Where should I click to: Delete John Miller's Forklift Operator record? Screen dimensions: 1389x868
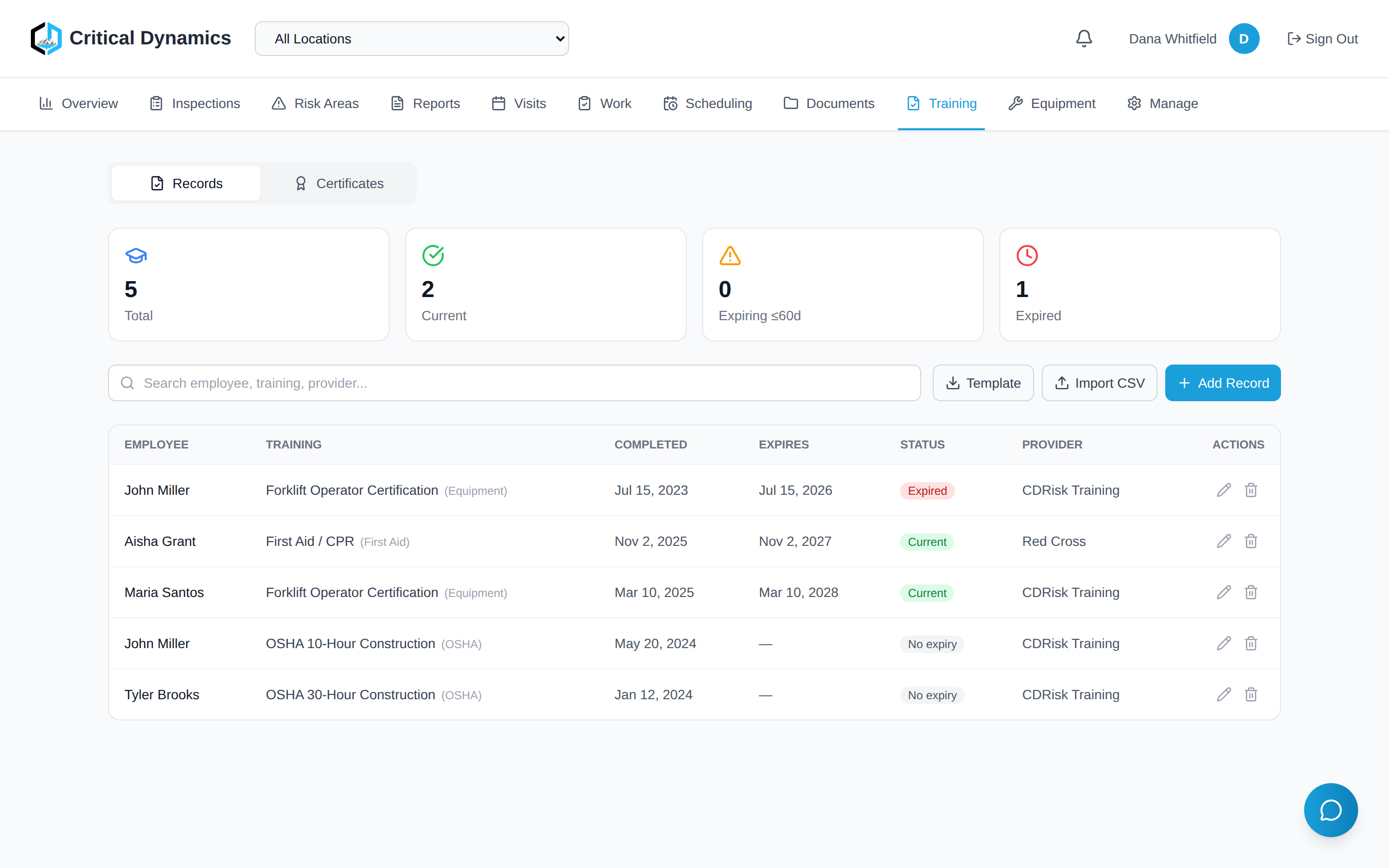click(x=1251, y=489)
